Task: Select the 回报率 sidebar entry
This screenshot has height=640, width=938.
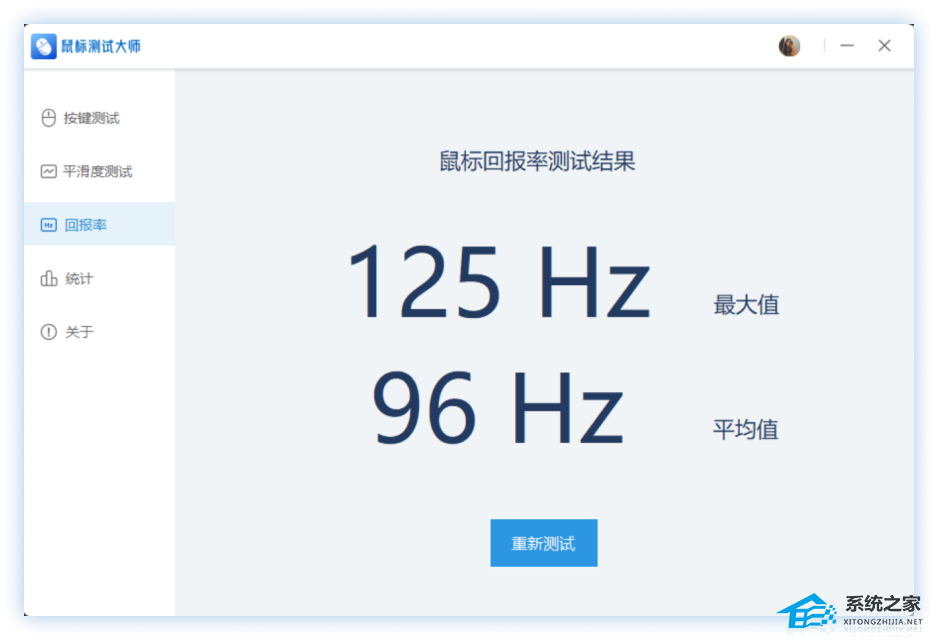Action: click(99, 224)
